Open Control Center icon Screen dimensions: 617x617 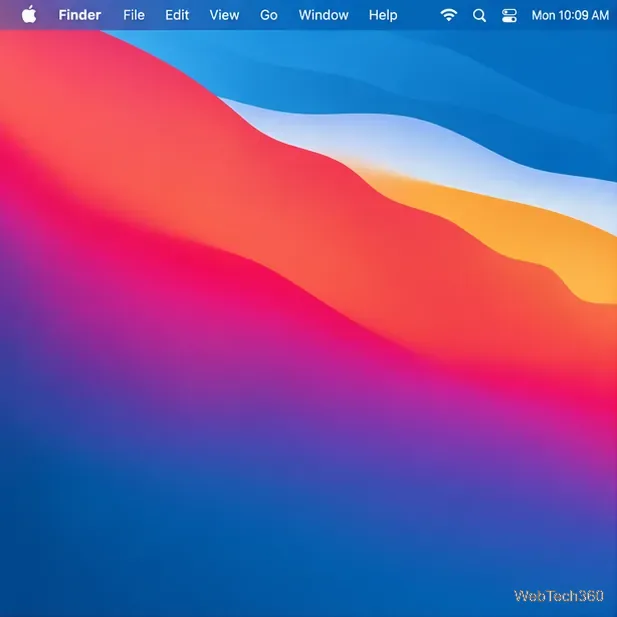point(509,15)
